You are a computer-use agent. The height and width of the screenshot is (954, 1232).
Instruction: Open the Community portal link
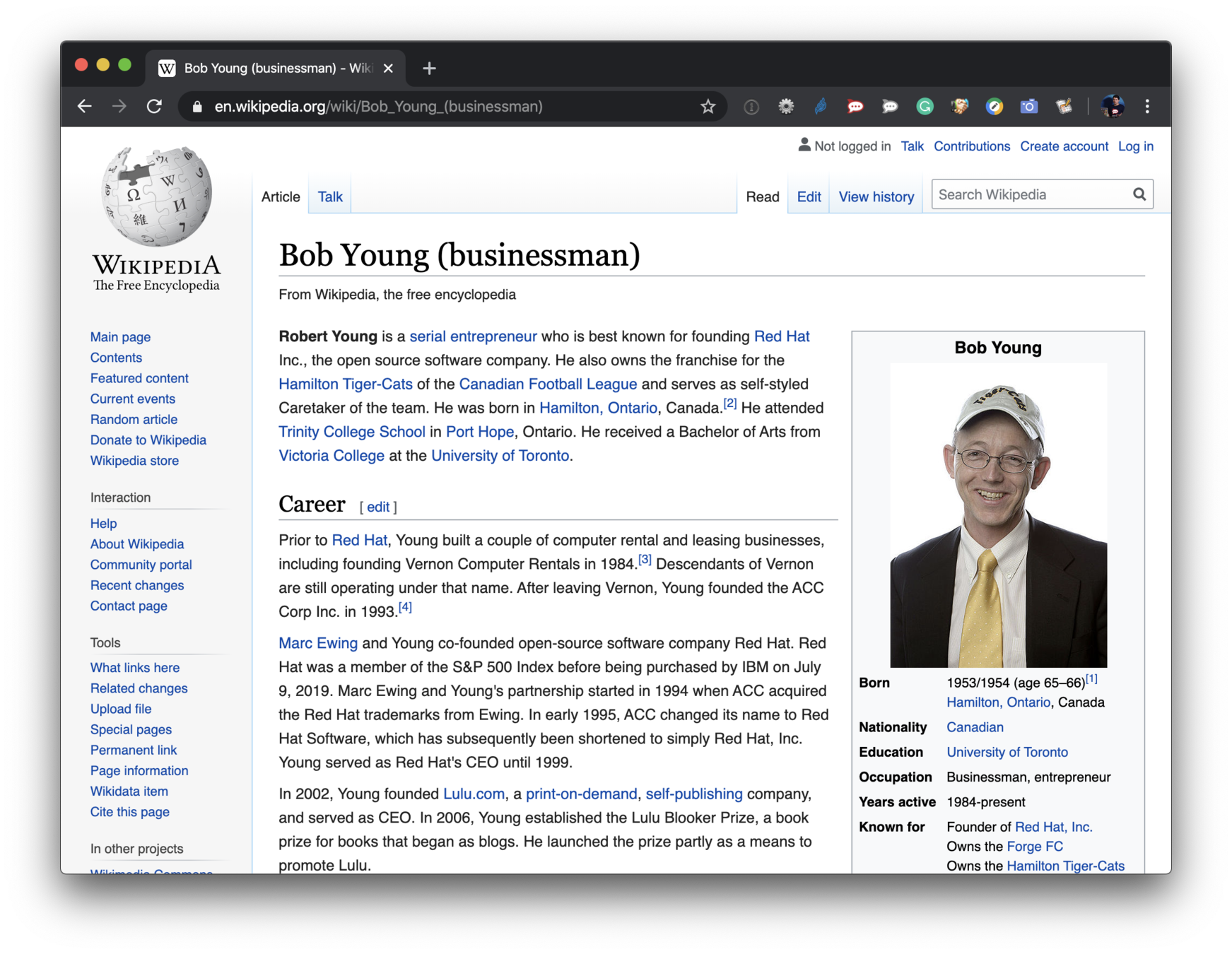coord(141,564)
